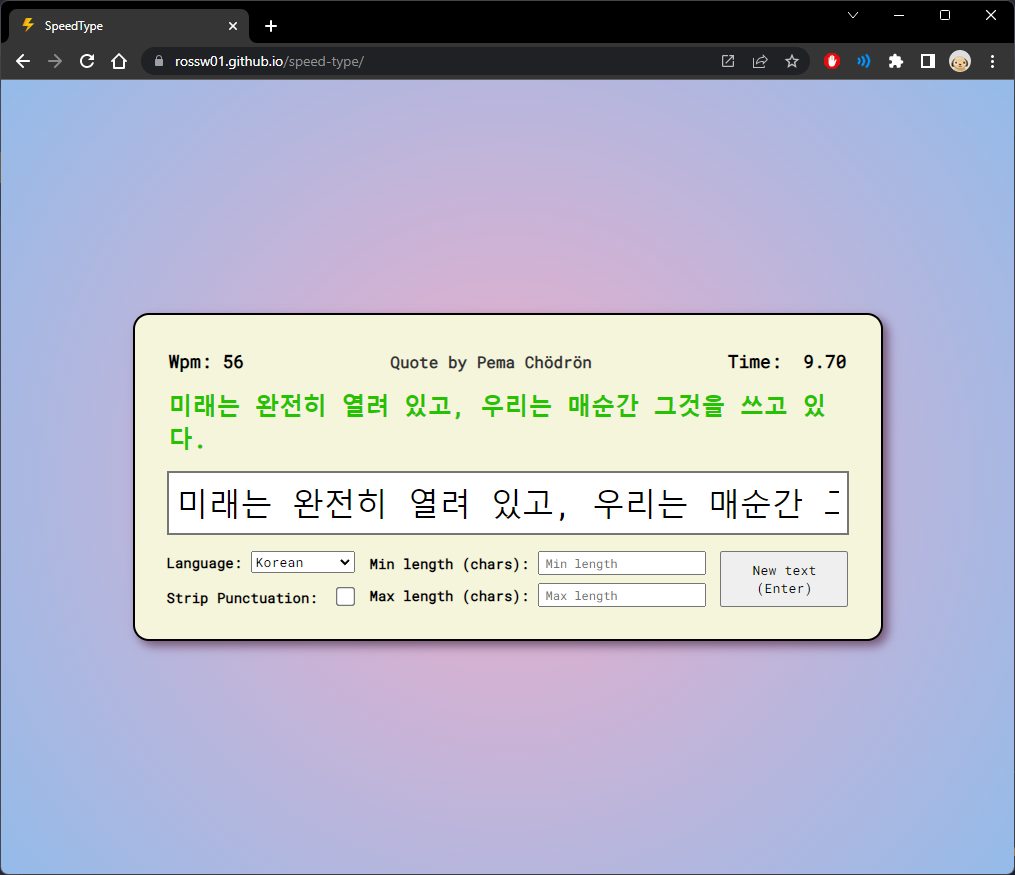This screenshot has height=875, width=1015.
Task: Click the profile avatar icon
Action: click(960, 61)
